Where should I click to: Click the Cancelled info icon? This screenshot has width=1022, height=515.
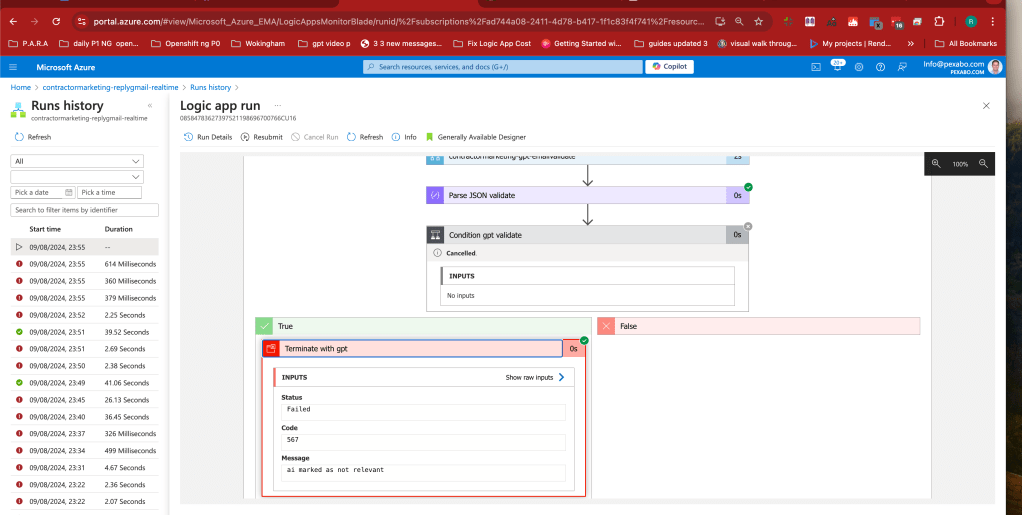(x=437, y=253)
